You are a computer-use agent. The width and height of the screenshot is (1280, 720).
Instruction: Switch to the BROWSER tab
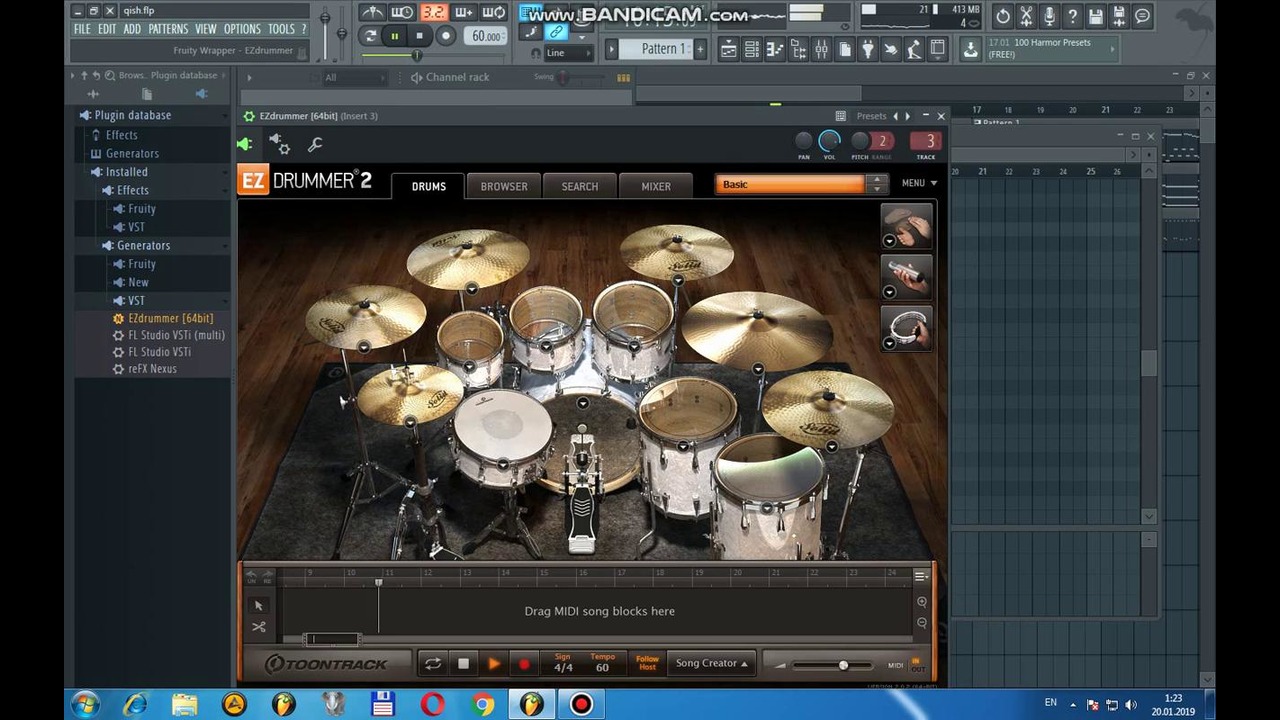pyautogui.click(x=503, y=186)
